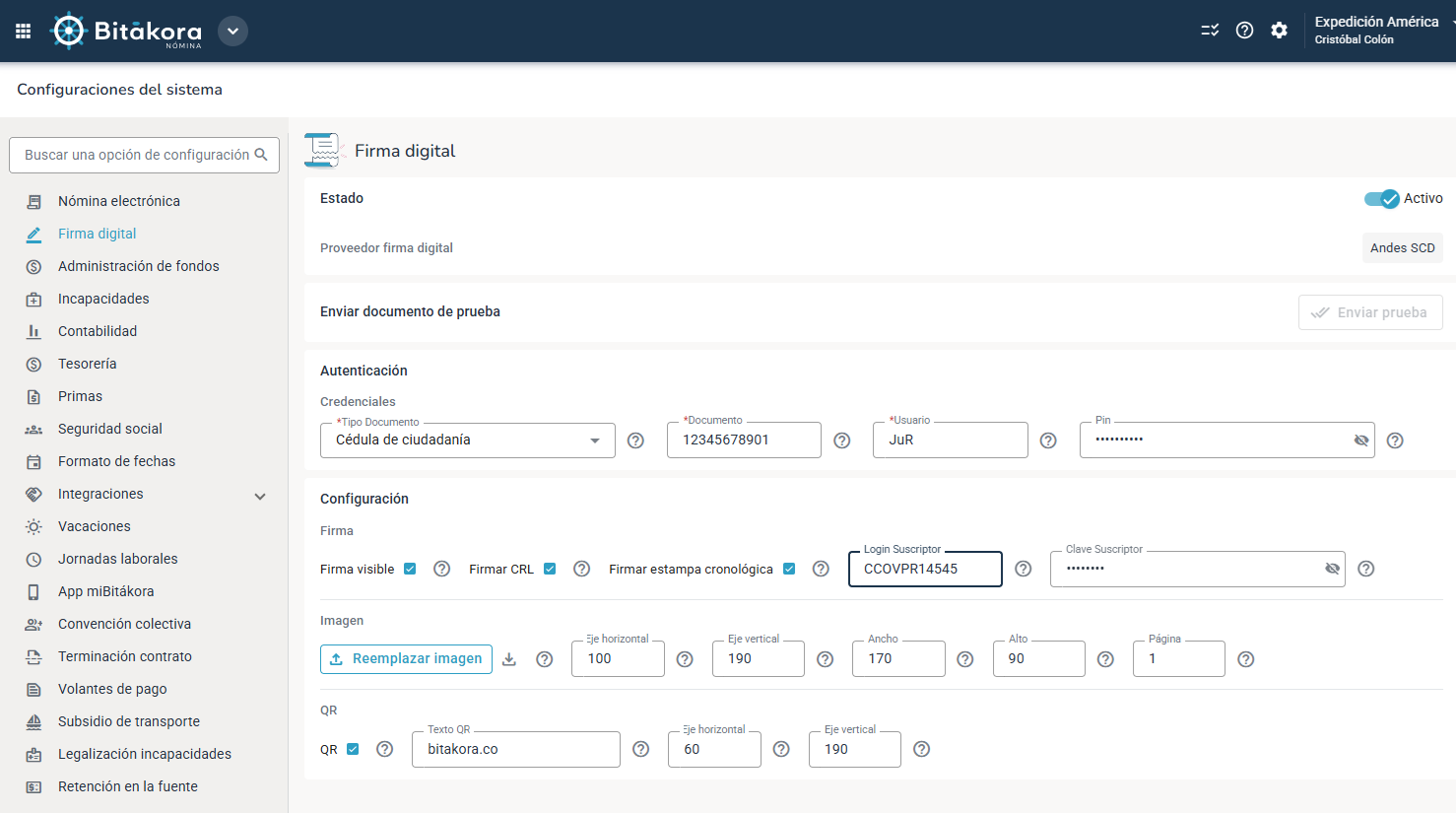The height and width of the screenshot is (813, 1456).
Task: Click the Terminación contrato icon
Action: (x=33, y=656)
